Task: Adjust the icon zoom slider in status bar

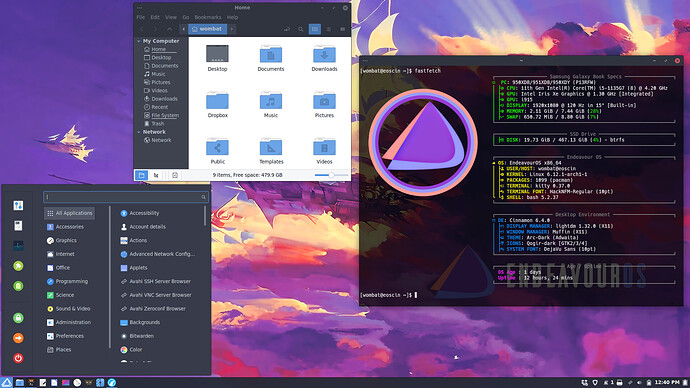Action: click(331, 175)
